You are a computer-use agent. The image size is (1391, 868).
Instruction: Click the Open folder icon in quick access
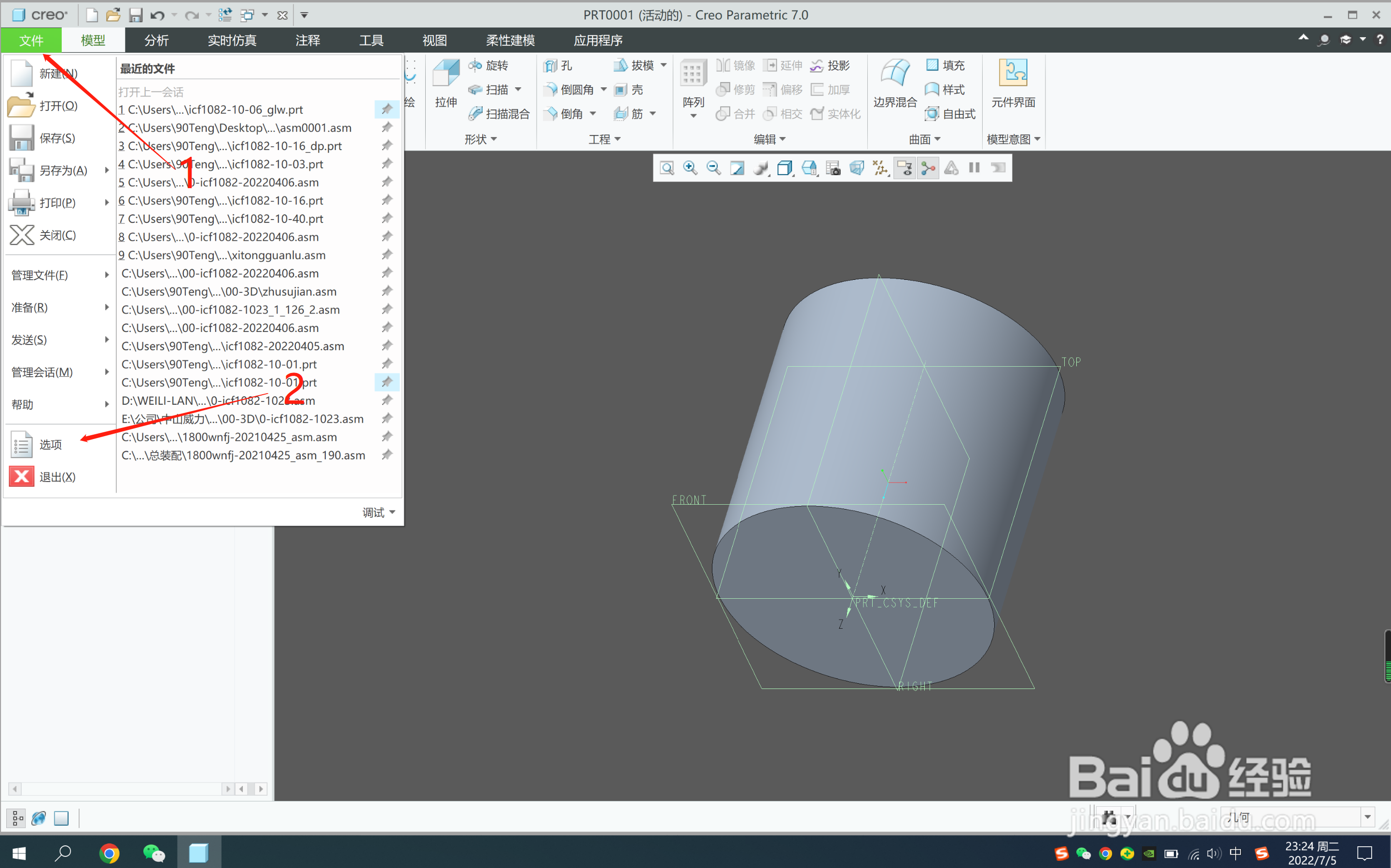point(113,15)
